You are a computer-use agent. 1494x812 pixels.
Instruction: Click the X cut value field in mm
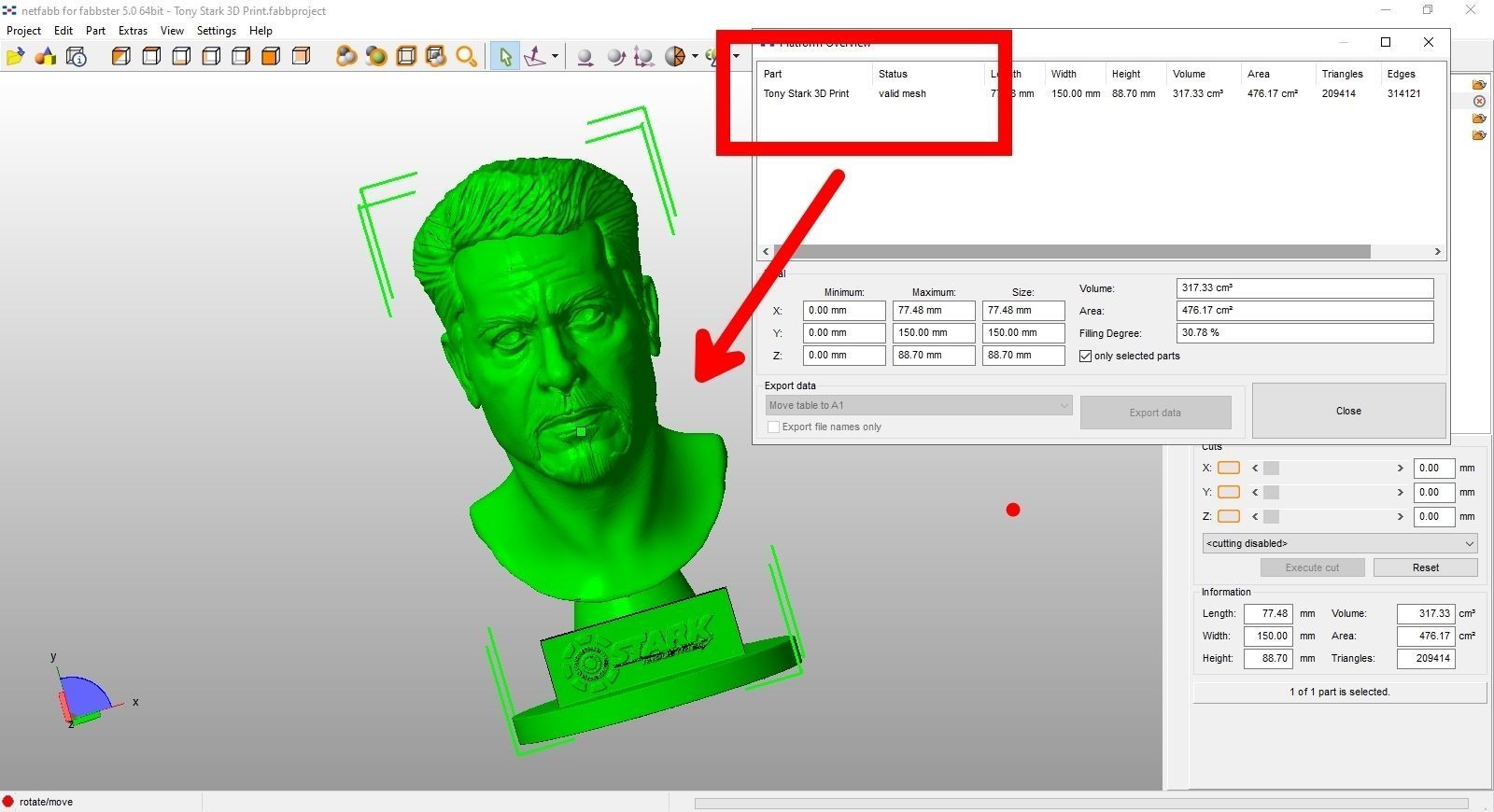coord(1433,468)
